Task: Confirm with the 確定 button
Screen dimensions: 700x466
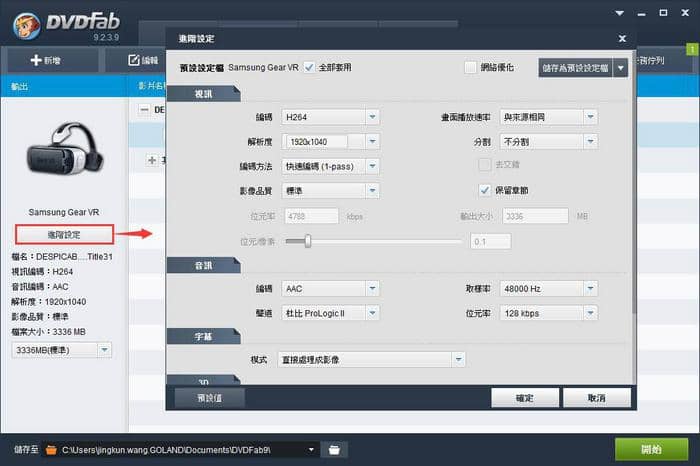Action: [x=525, y=398]
